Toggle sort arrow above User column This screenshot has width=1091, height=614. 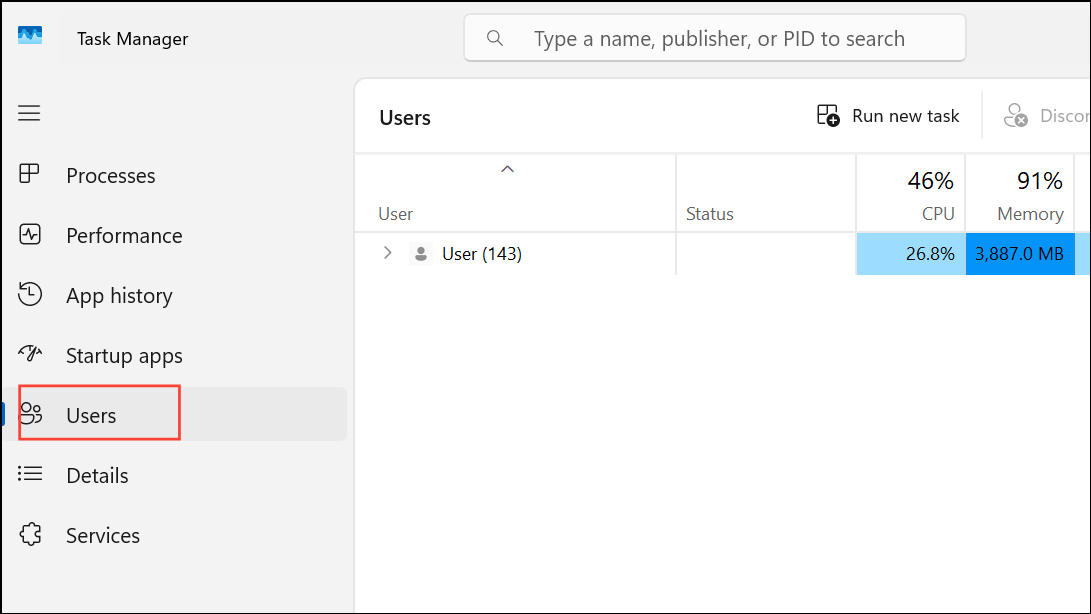507,169
